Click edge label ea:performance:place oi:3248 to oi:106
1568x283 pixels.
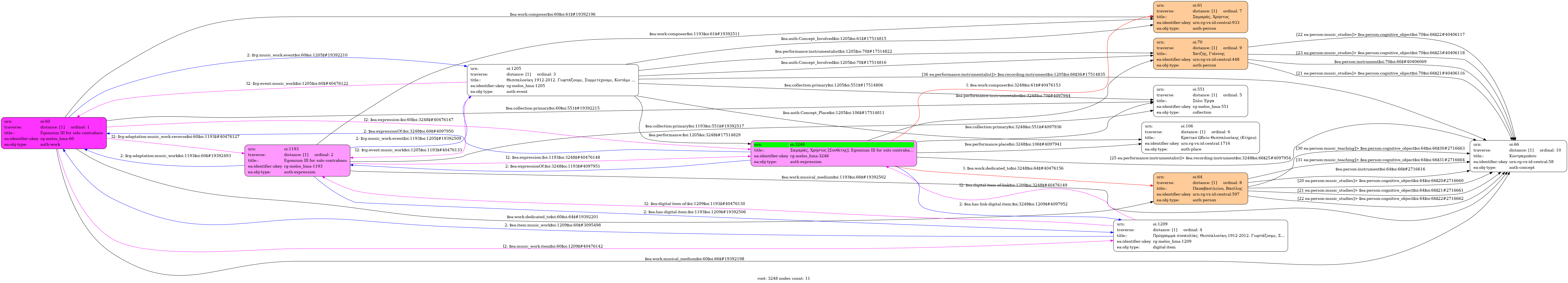(x=1013, y=144)
